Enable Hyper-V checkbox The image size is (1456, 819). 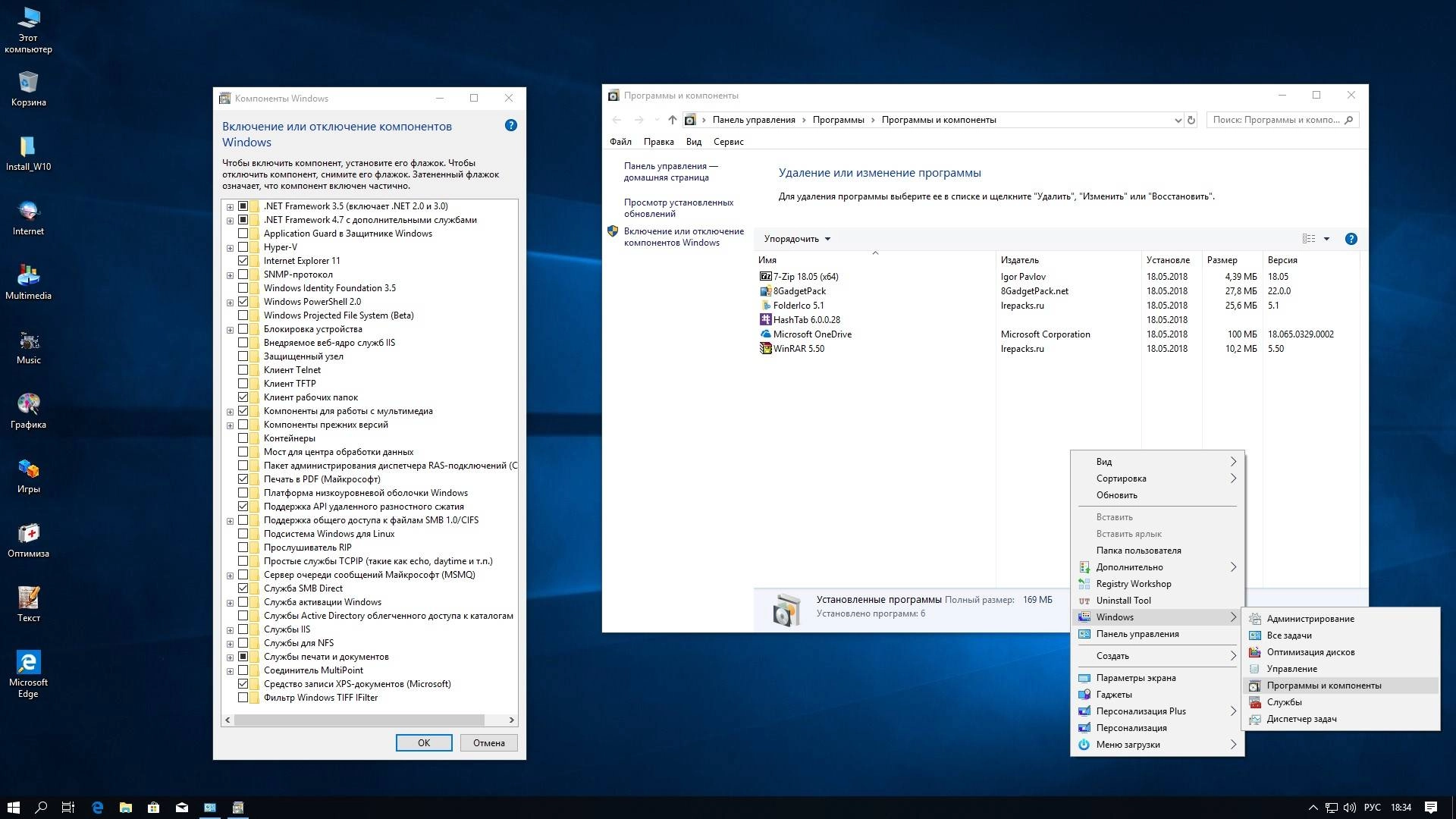click(243, 247)
